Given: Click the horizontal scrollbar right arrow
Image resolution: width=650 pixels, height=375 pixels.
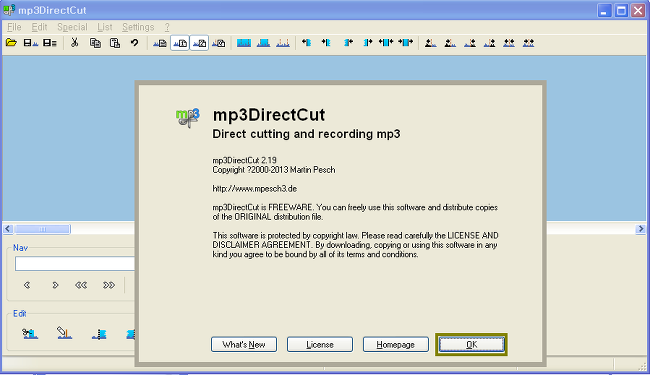Looking at the screenshot, I should [640, 229].
